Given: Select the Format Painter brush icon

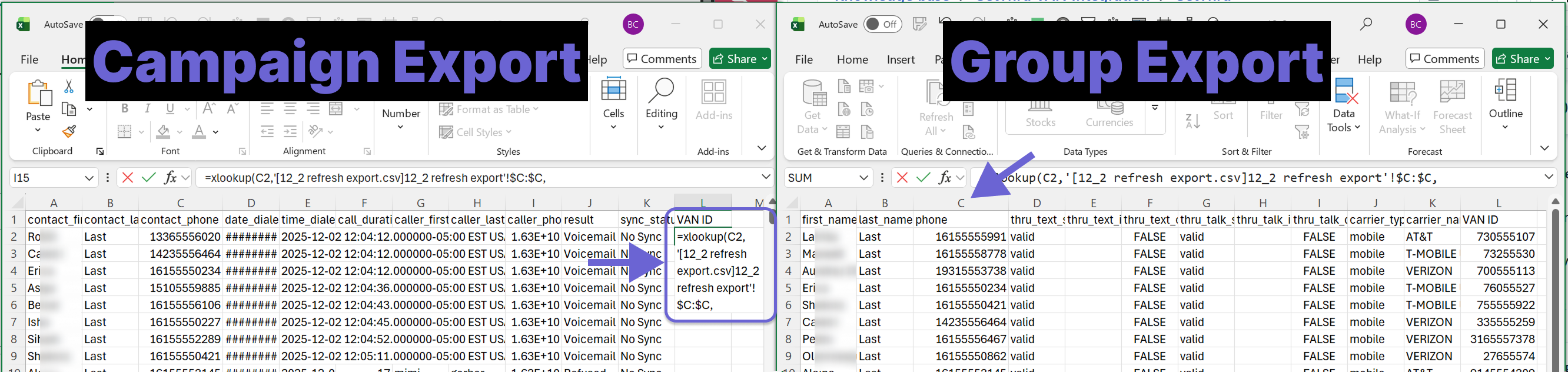Looking at the screenshot, I should tap(69, 131).
